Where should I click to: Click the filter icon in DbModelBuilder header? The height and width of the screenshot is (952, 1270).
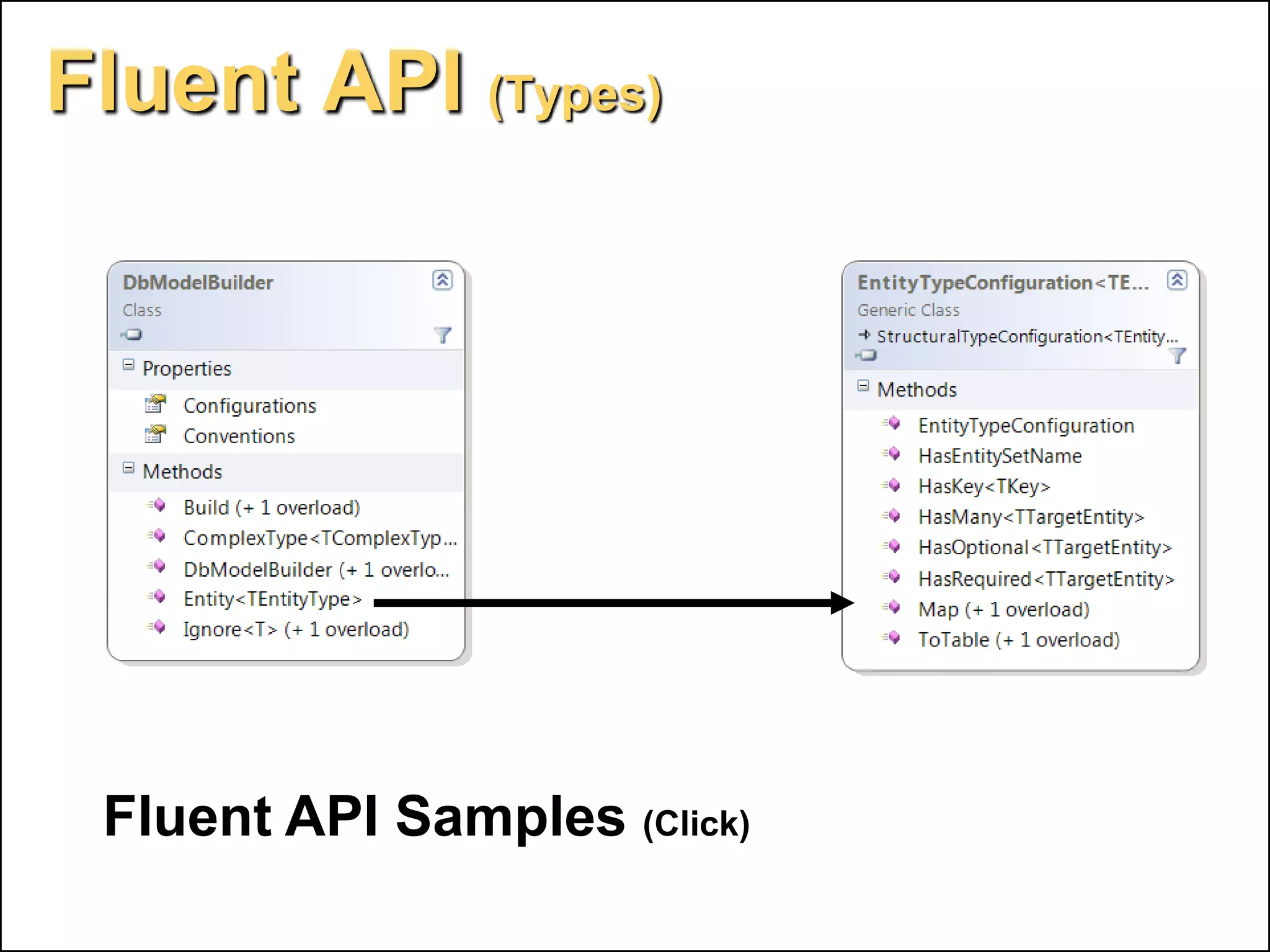click(442, 335)
